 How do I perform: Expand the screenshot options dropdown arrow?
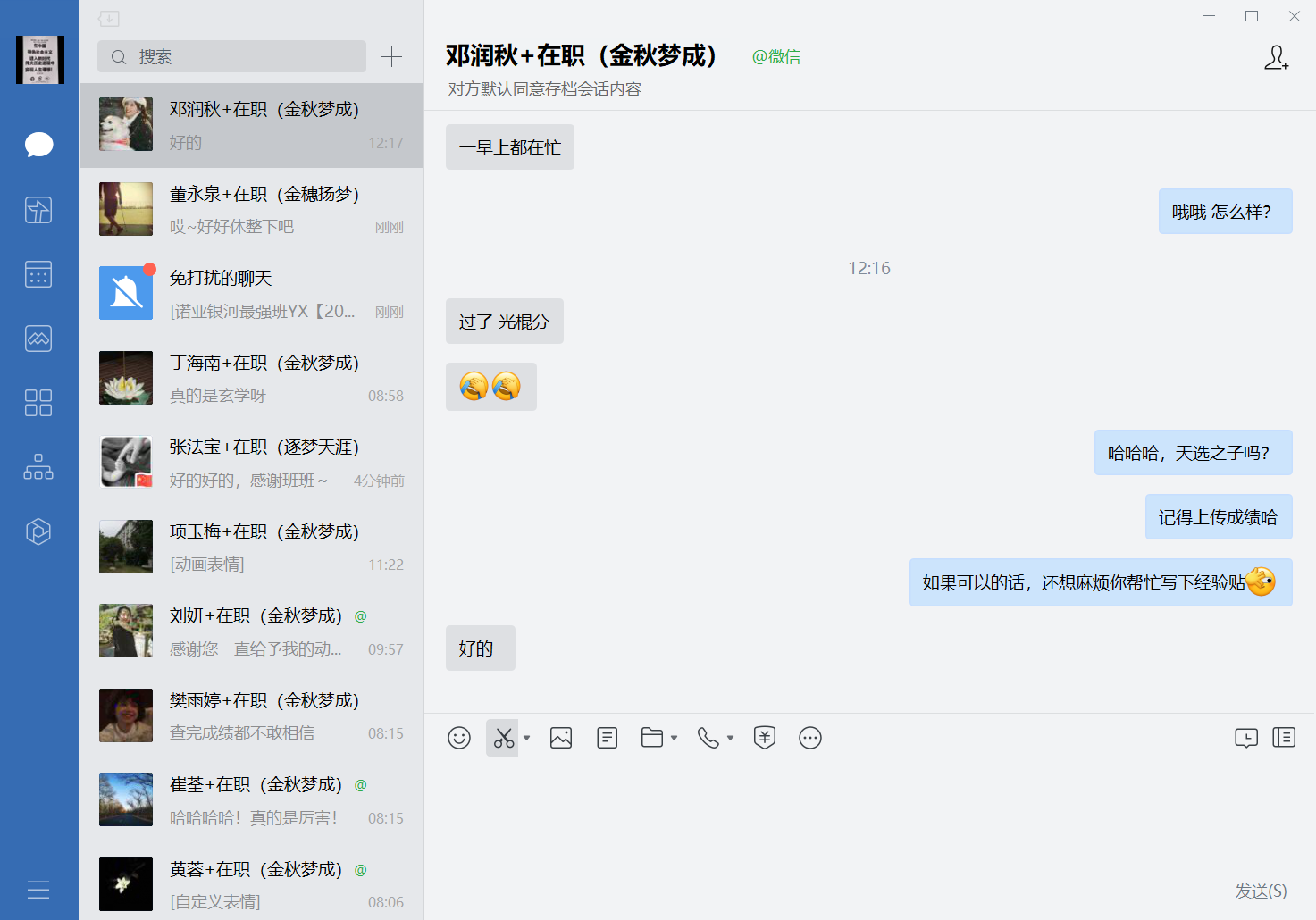[x=527, y=738]
